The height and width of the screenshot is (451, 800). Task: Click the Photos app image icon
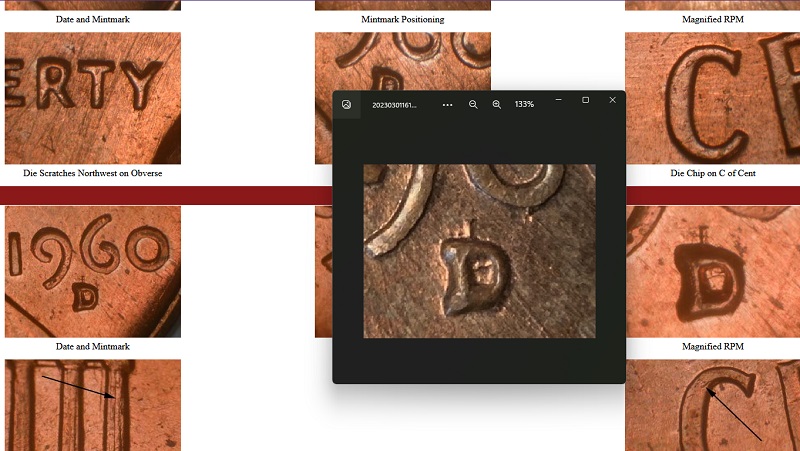click(x=346, y=105)
